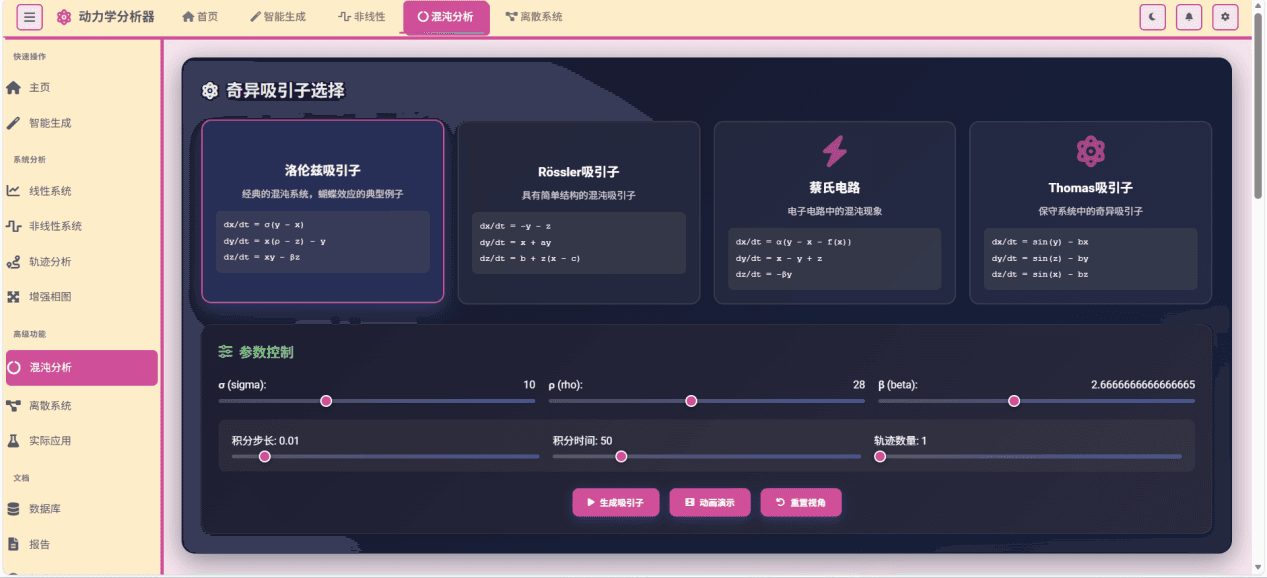Viewport: 1267px width, 578px height.
Task: Click the film icon in 动画演示
Action: pyautogui.click(x=688, y=502)
